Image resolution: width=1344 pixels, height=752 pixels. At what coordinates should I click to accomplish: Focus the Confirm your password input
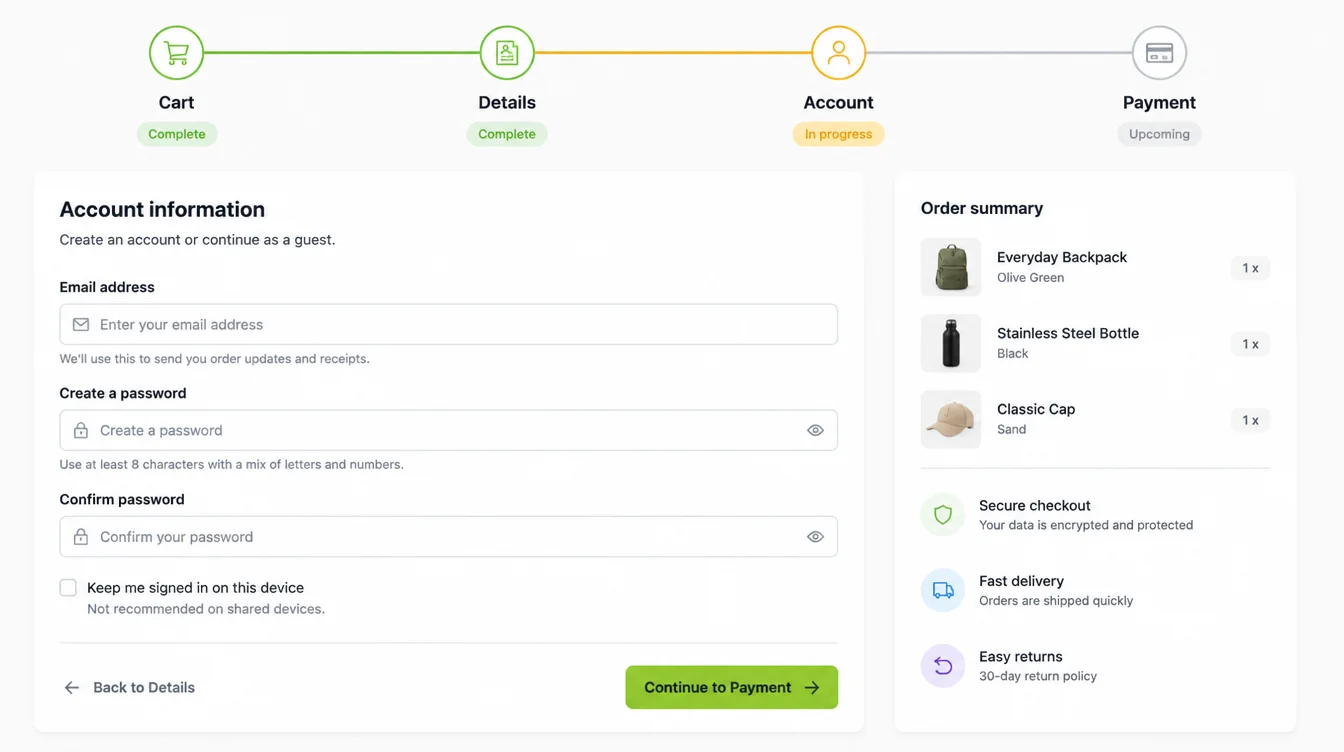(x=448, y=537)
